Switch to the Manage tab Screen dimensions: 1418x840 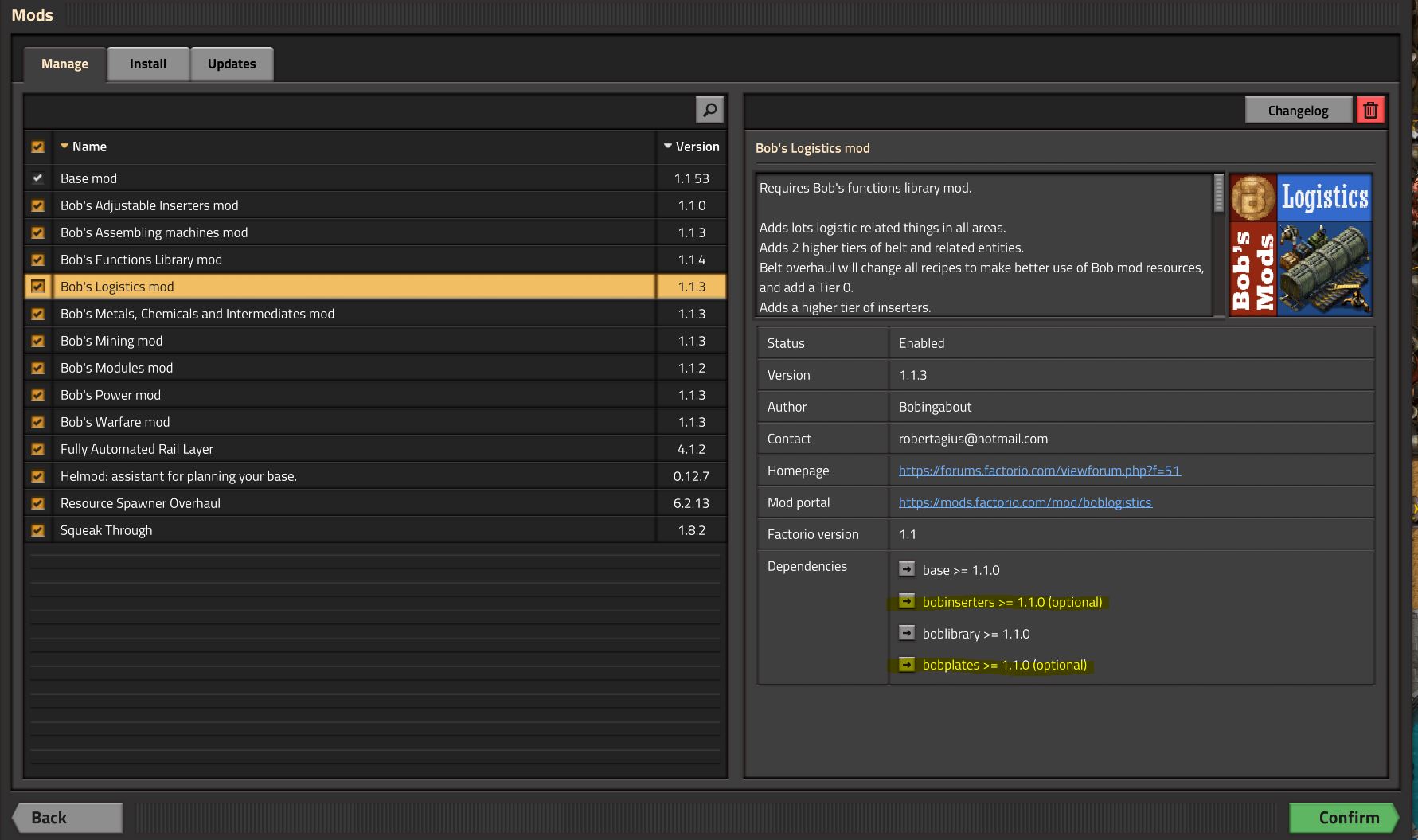click(x=64, y=64)
